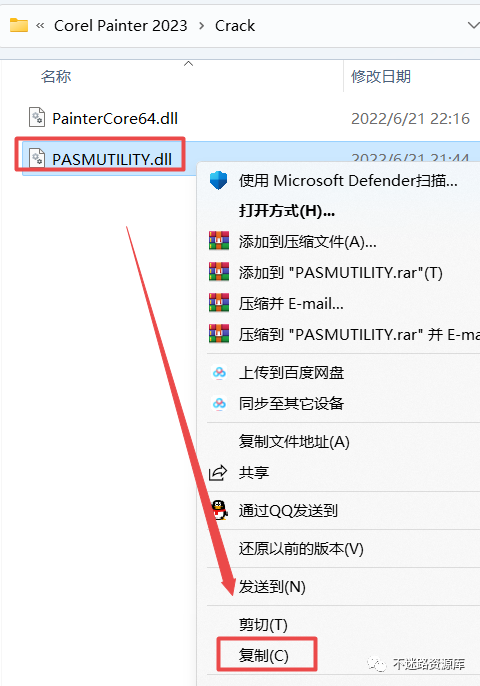Select the PASMUTILITY.dll file name
This screenshot has width=480, height=686.
point(112,159)
